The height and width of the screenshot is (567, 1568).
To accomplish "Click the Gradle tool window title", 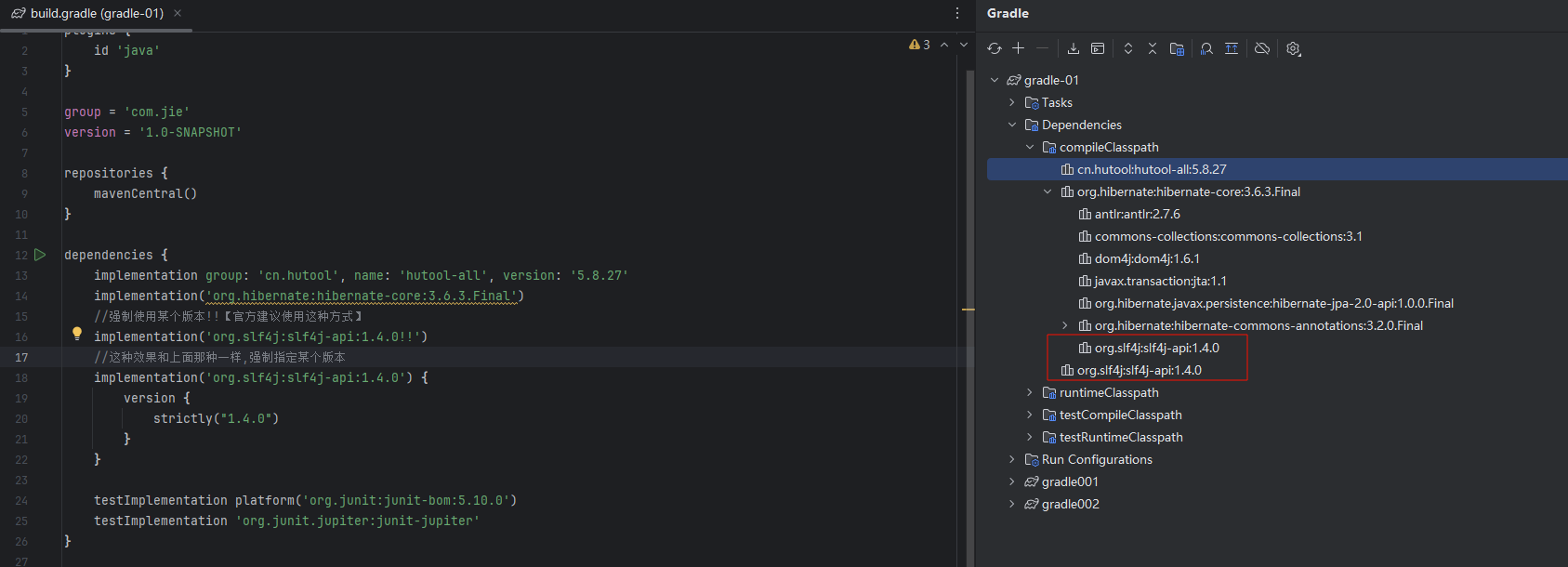I will [x=1008, y=13].
